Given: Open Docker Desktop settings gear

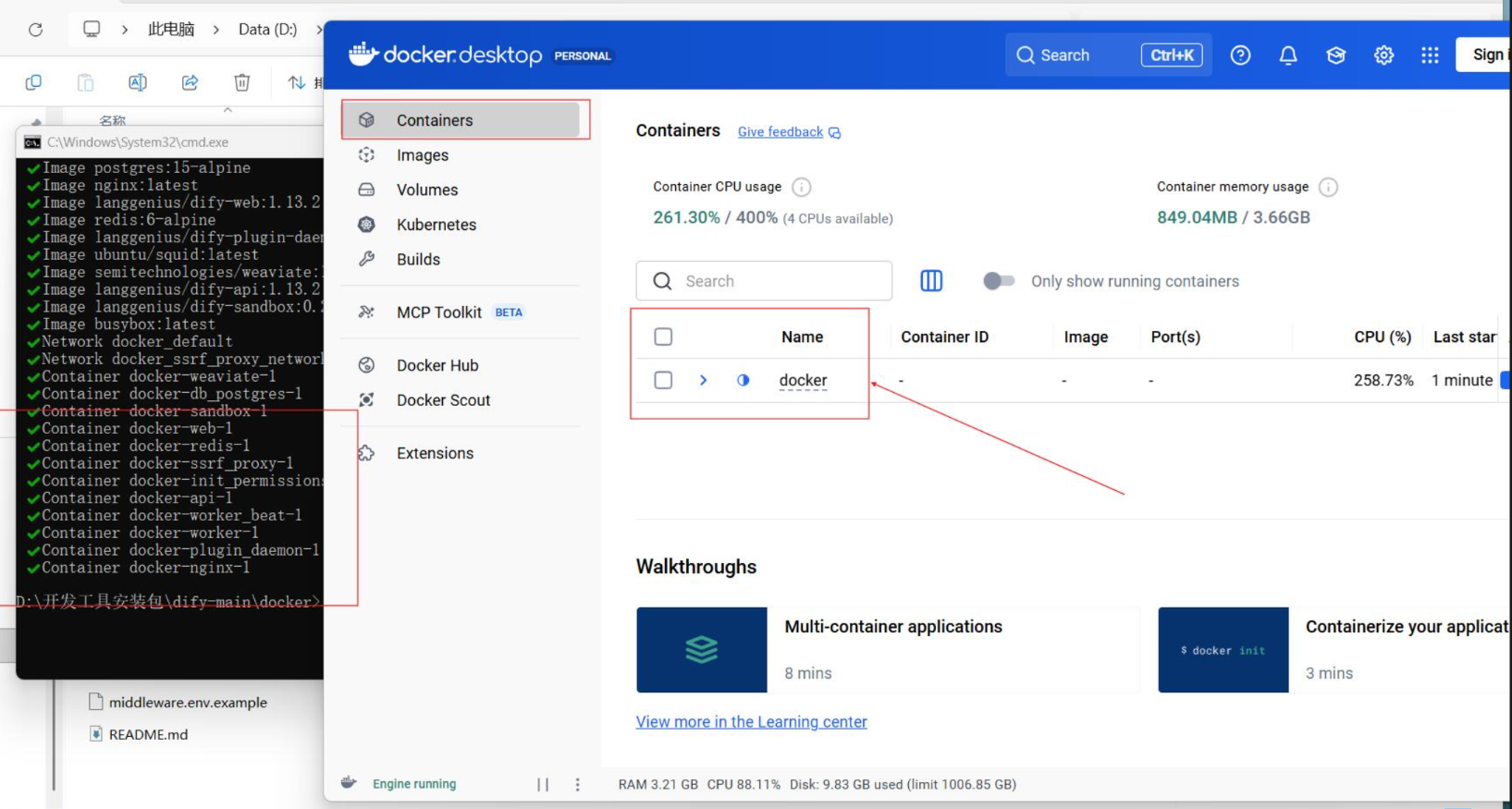Looking at the screenshot, I should click(x=1383, y=55).
